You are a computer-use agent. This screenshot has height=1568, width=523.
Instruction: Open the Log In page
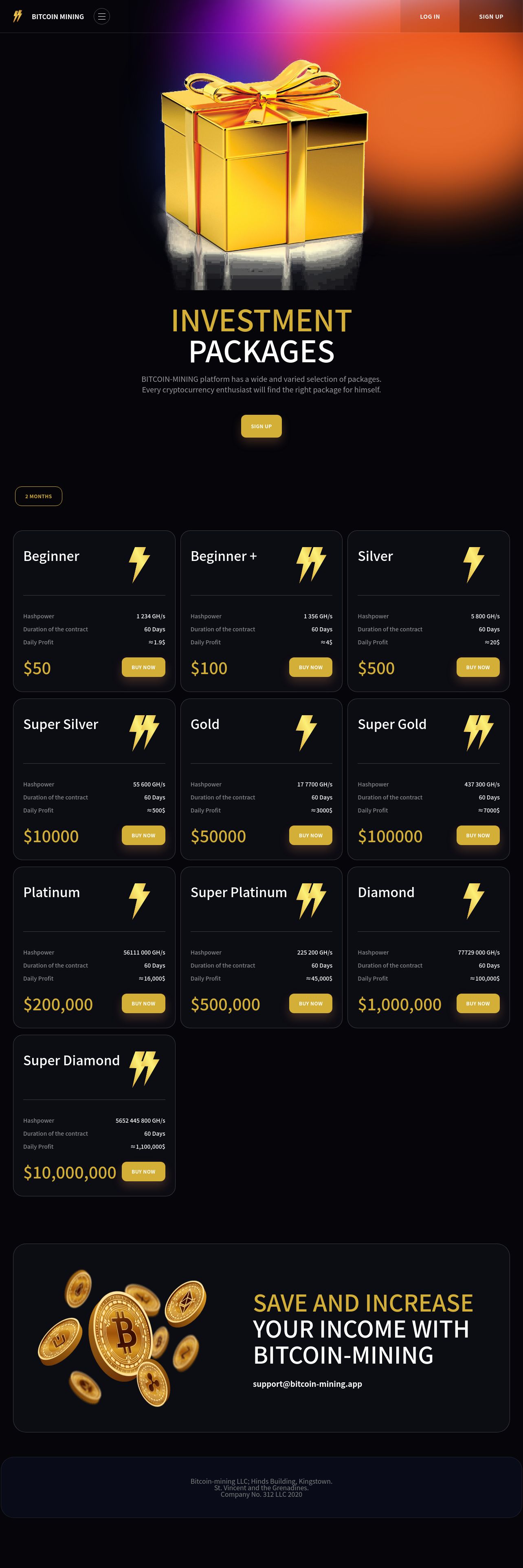click(430, 16)
